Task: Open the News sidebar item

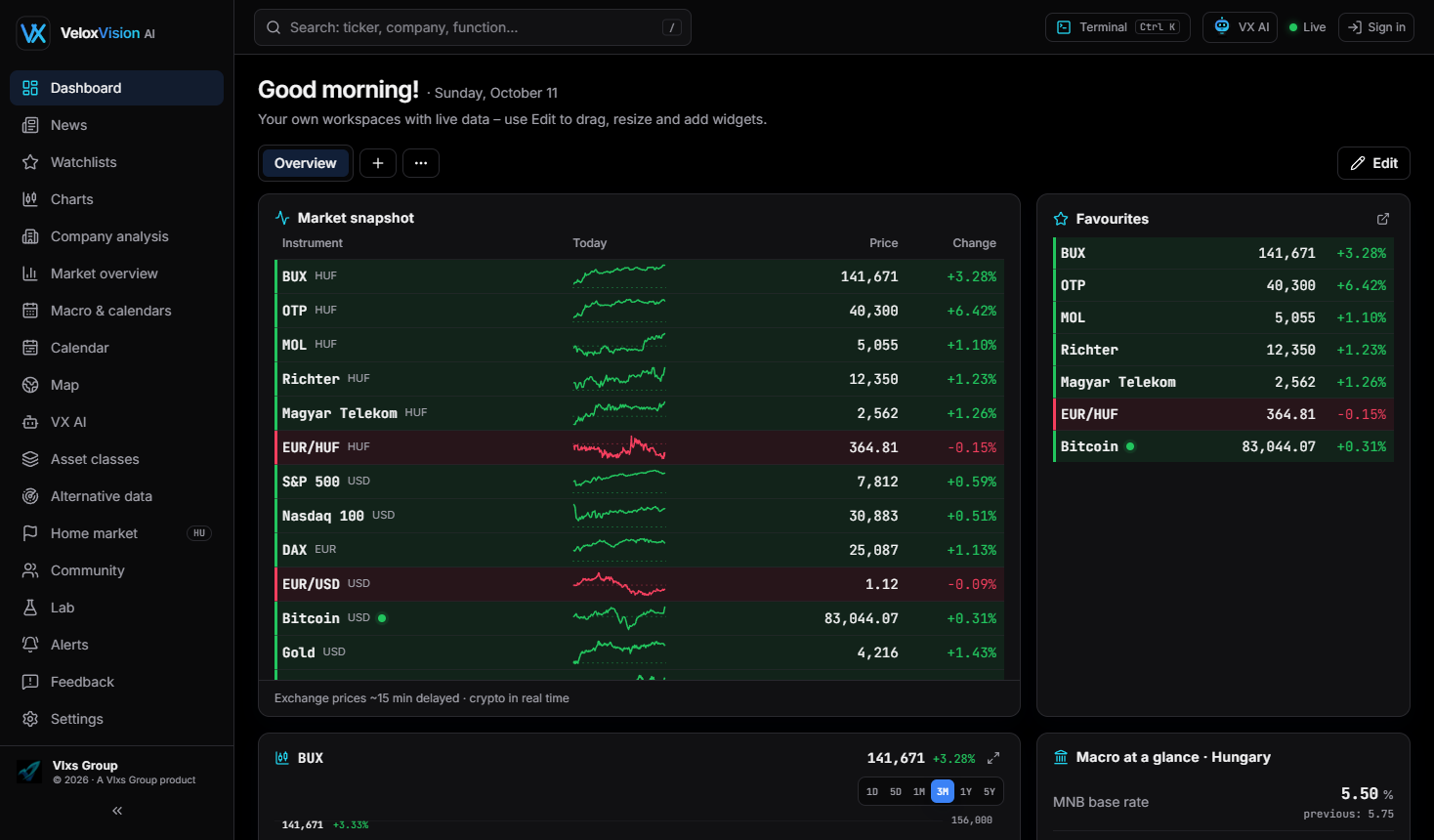Action: [x=116, y=125]
